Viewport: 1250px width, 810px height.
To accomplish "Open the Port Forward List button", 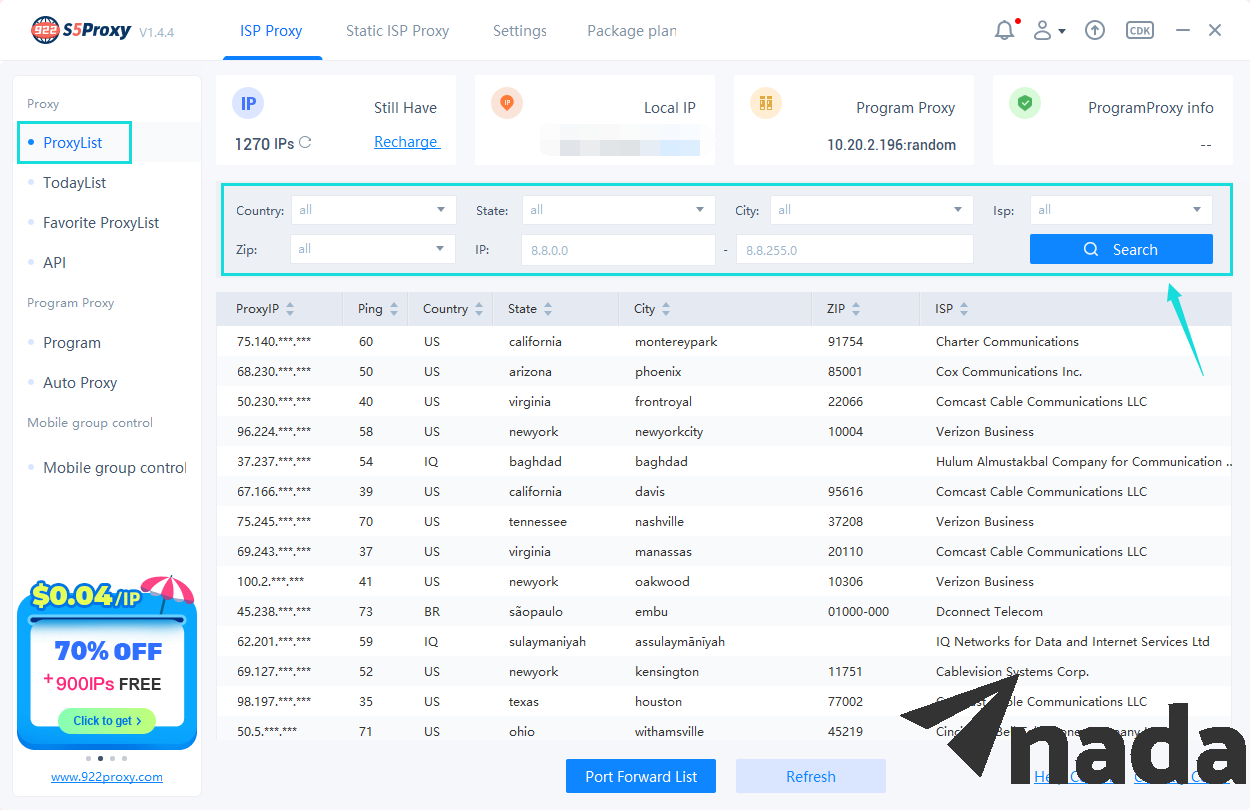I will pos(641,776).
